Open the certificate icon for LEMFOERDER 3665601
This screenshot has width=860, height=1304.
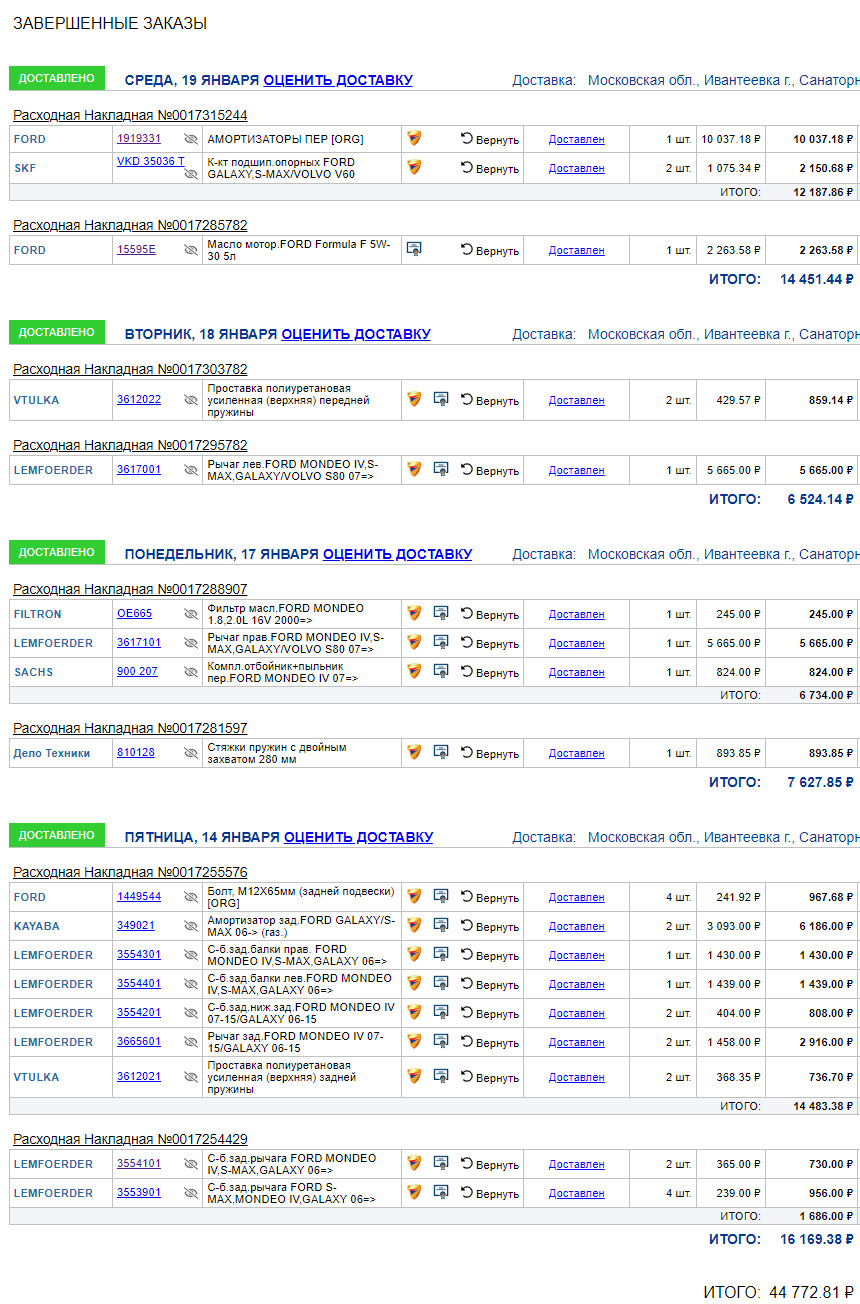point(441,1041)
